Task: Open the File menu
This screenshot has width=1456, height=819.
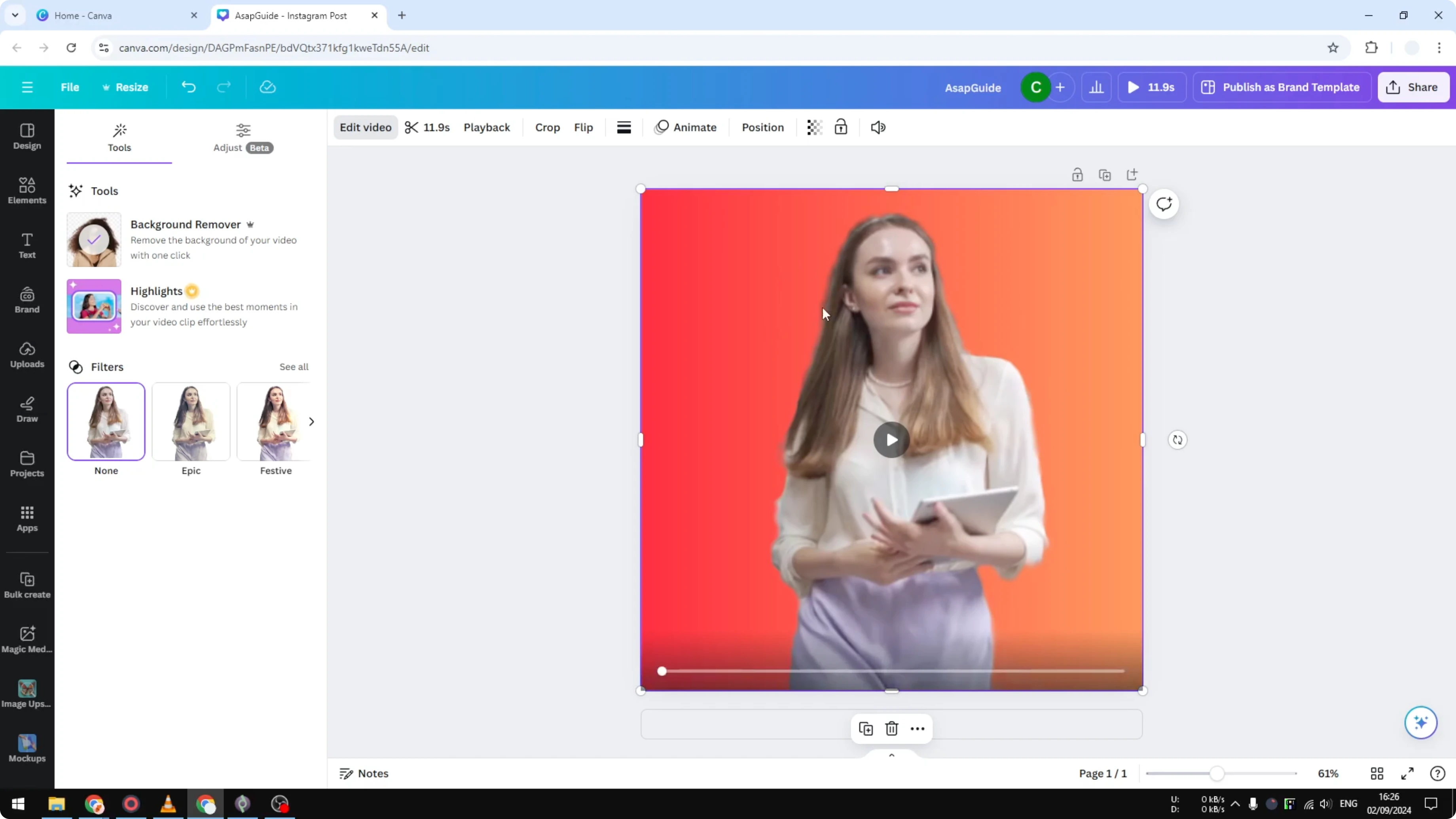Action: tap(70, 87)
